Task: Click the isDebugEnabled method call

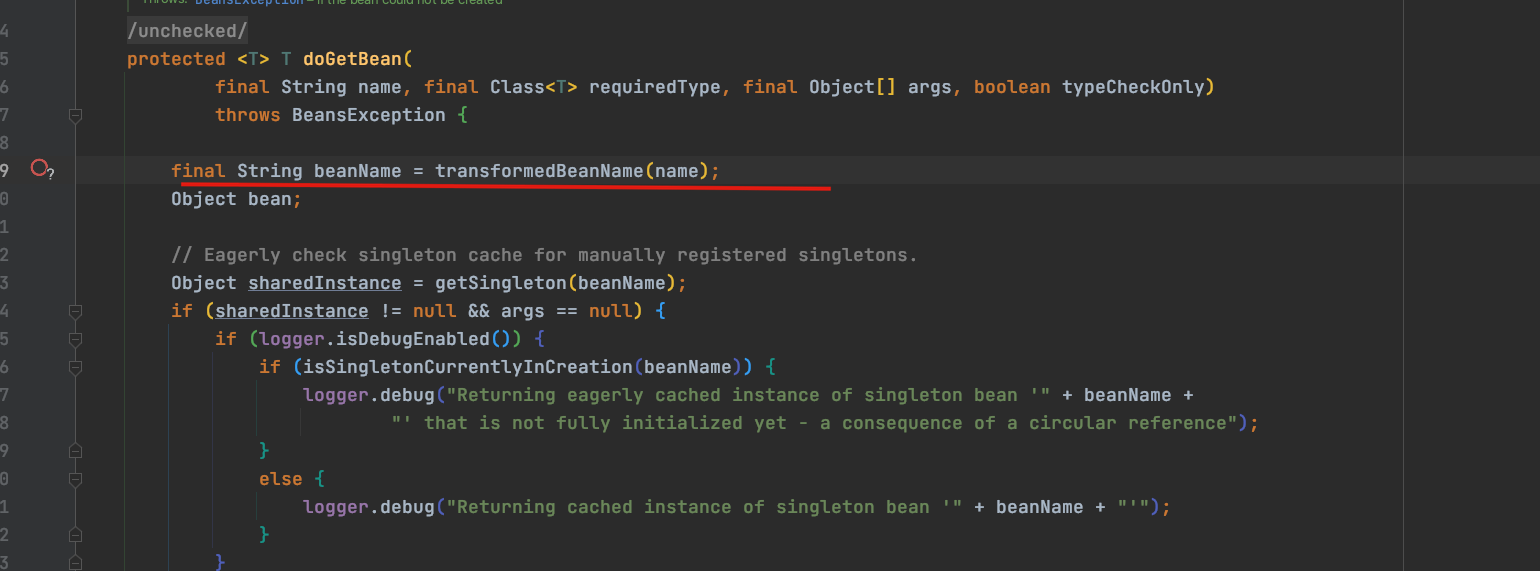Action: pyautogui.click(x=413, y=339)
